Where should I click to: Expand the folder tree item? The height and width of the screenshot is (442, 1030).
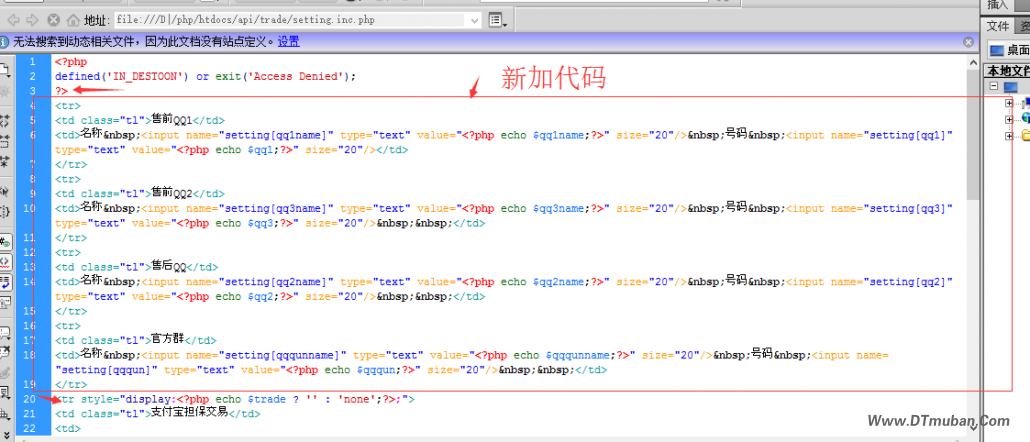click(1008, 135)
